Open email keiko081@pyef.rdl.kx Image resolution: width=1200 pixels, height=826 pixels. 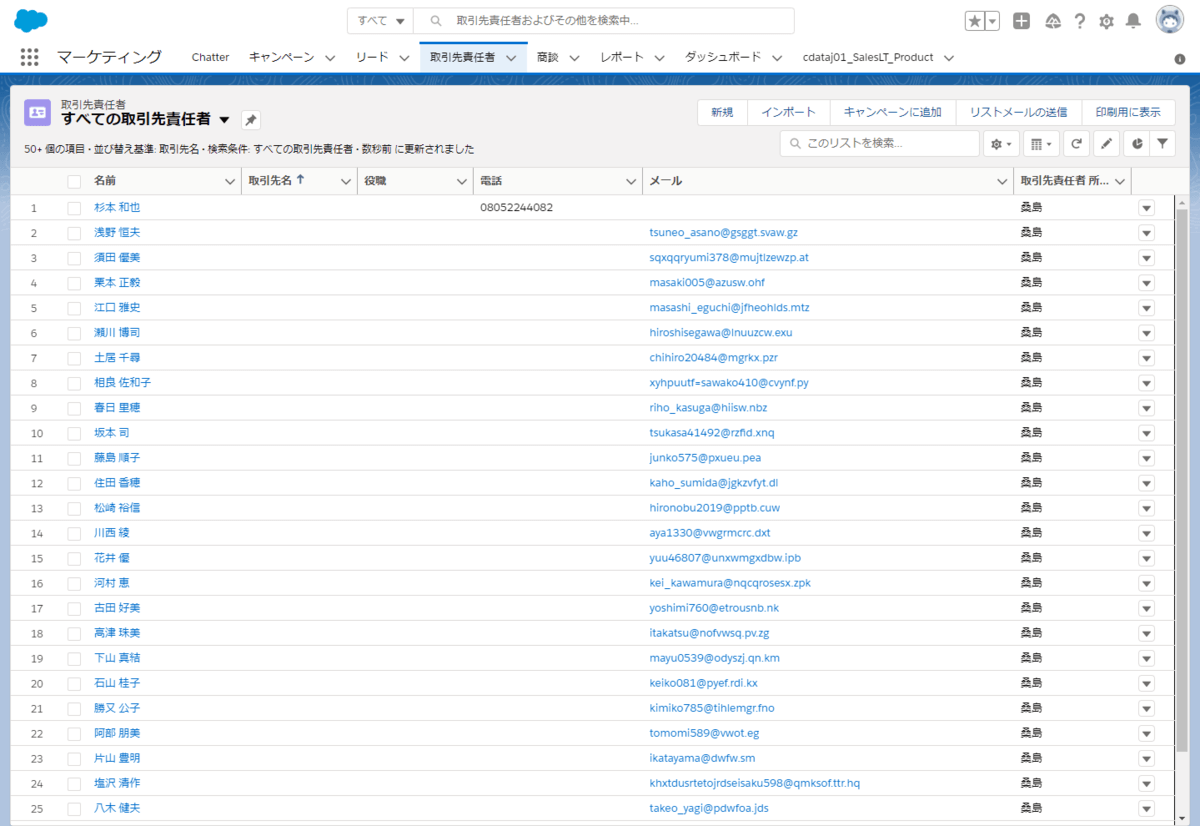coord(704,683)
